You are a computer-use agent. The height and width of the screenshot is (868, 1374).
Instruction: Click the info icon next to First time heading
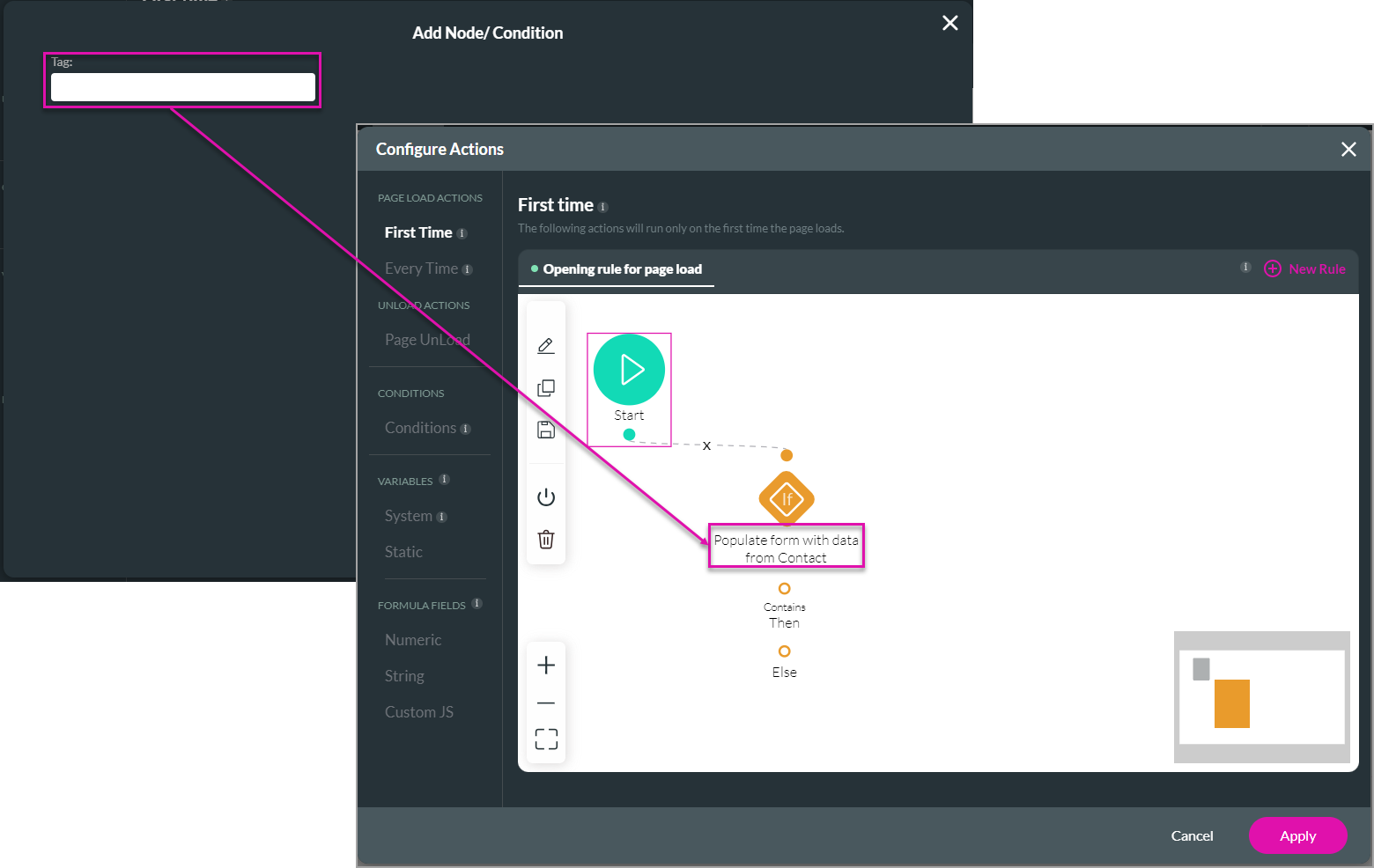[603, 207]
